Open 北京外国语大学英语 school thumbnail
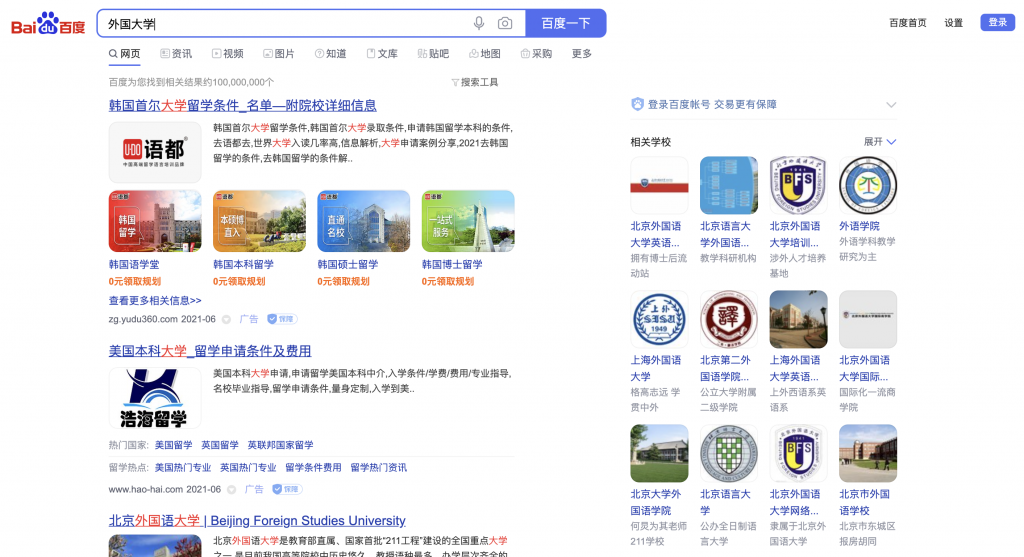The image size is (1024, 557). coord(659,185)
